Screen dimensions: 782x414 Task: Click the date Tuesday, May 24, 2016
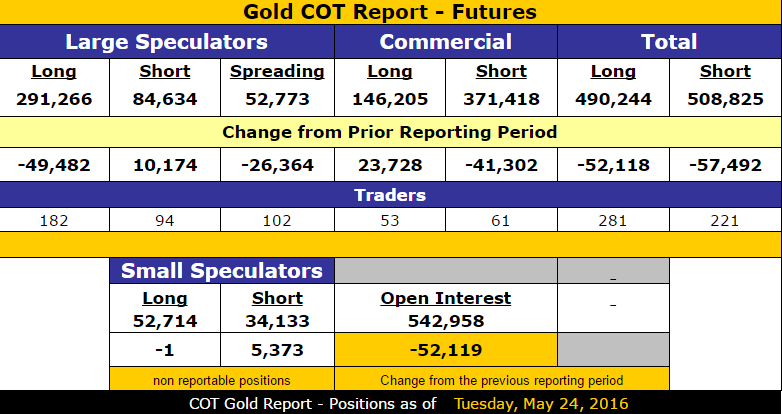(x=541, y=404)
